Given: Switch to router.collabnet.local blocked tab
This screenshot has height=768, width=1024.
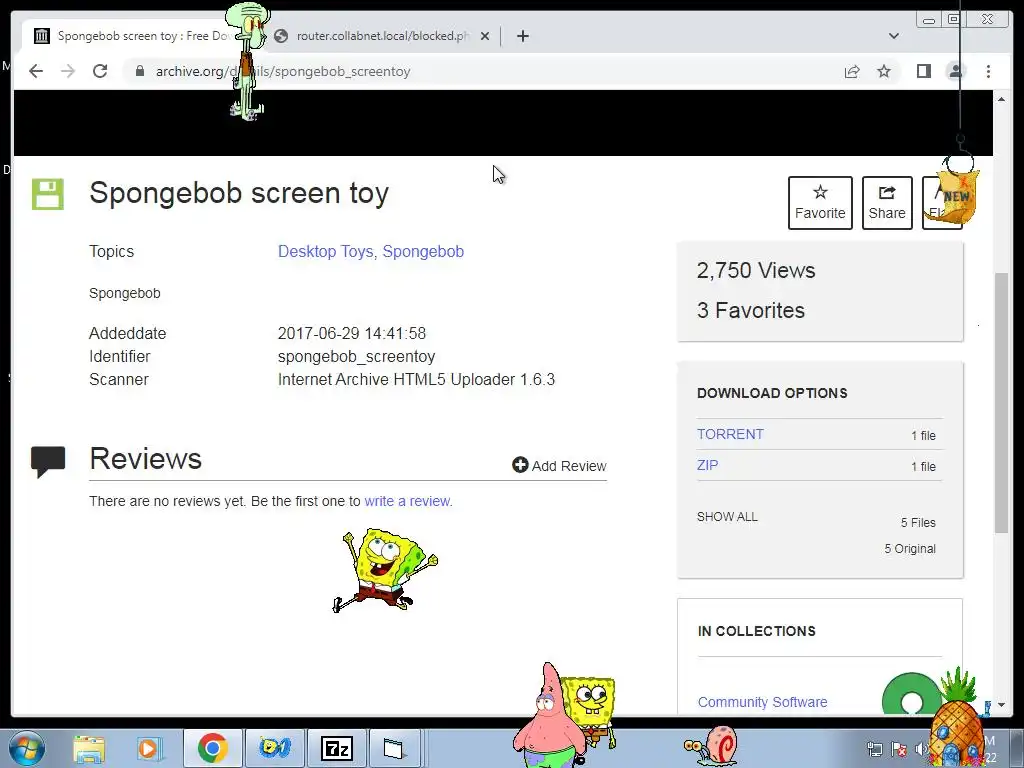Looking at the screenshot, I should pos(382,36).
